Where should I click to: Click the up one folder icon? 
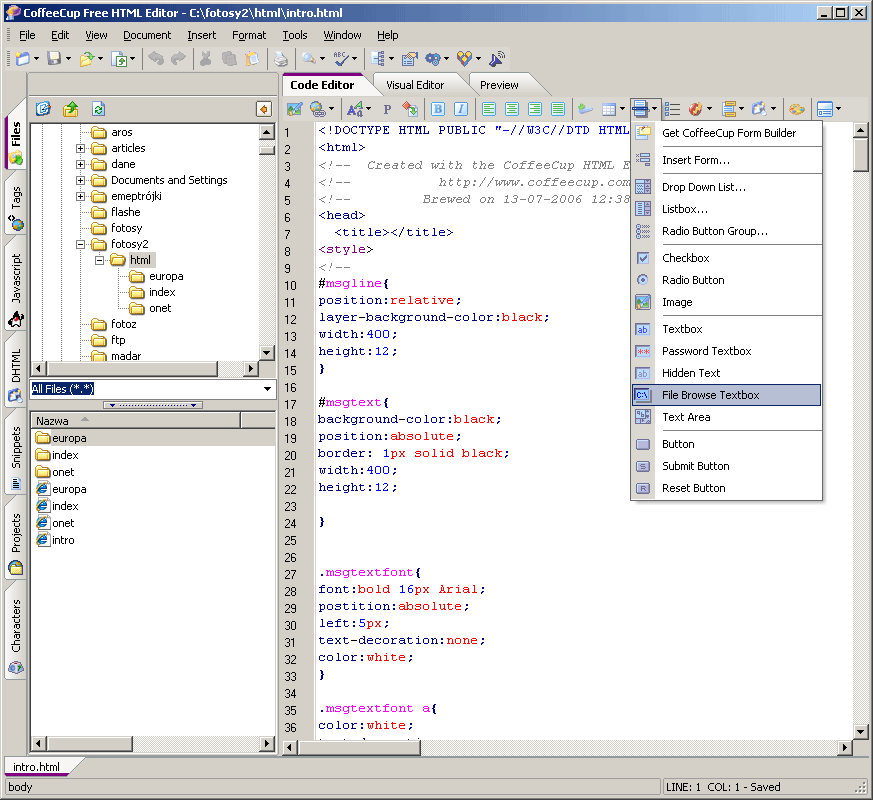point(71,109)
